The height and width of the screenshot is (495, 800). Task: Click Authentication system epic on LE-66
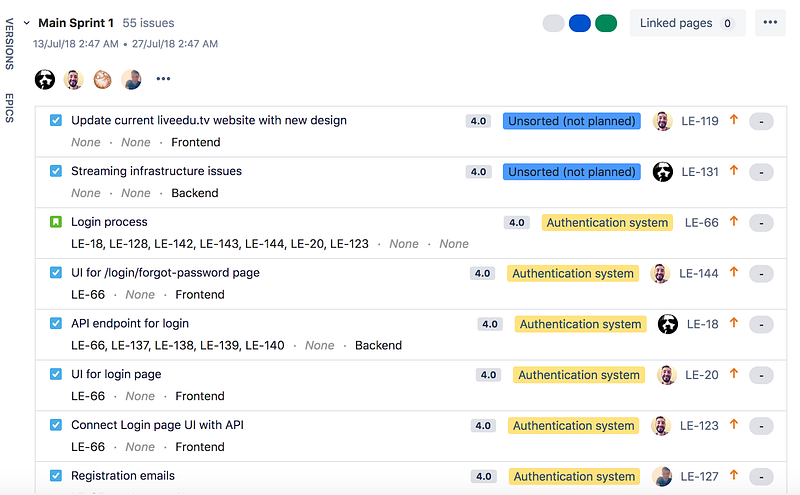607,222
